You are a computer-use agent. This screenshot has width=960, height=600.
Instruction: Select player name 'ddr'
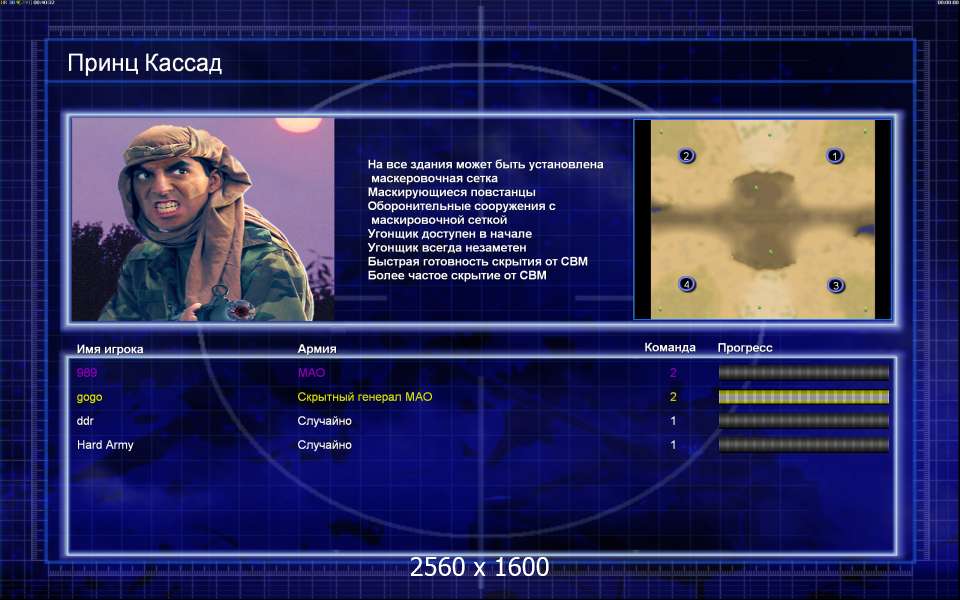pyautogui.click(x=85, y=421)
